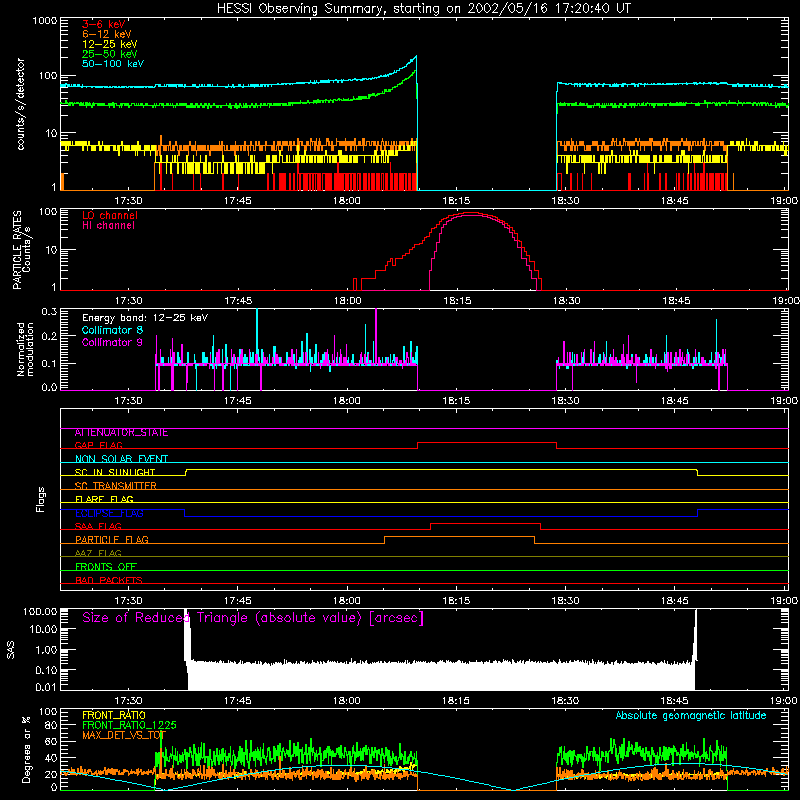This screenshot has width=800, height=800.
Task: Click 17:30 tick under the count-rate plot
Action: coord(128,201)
